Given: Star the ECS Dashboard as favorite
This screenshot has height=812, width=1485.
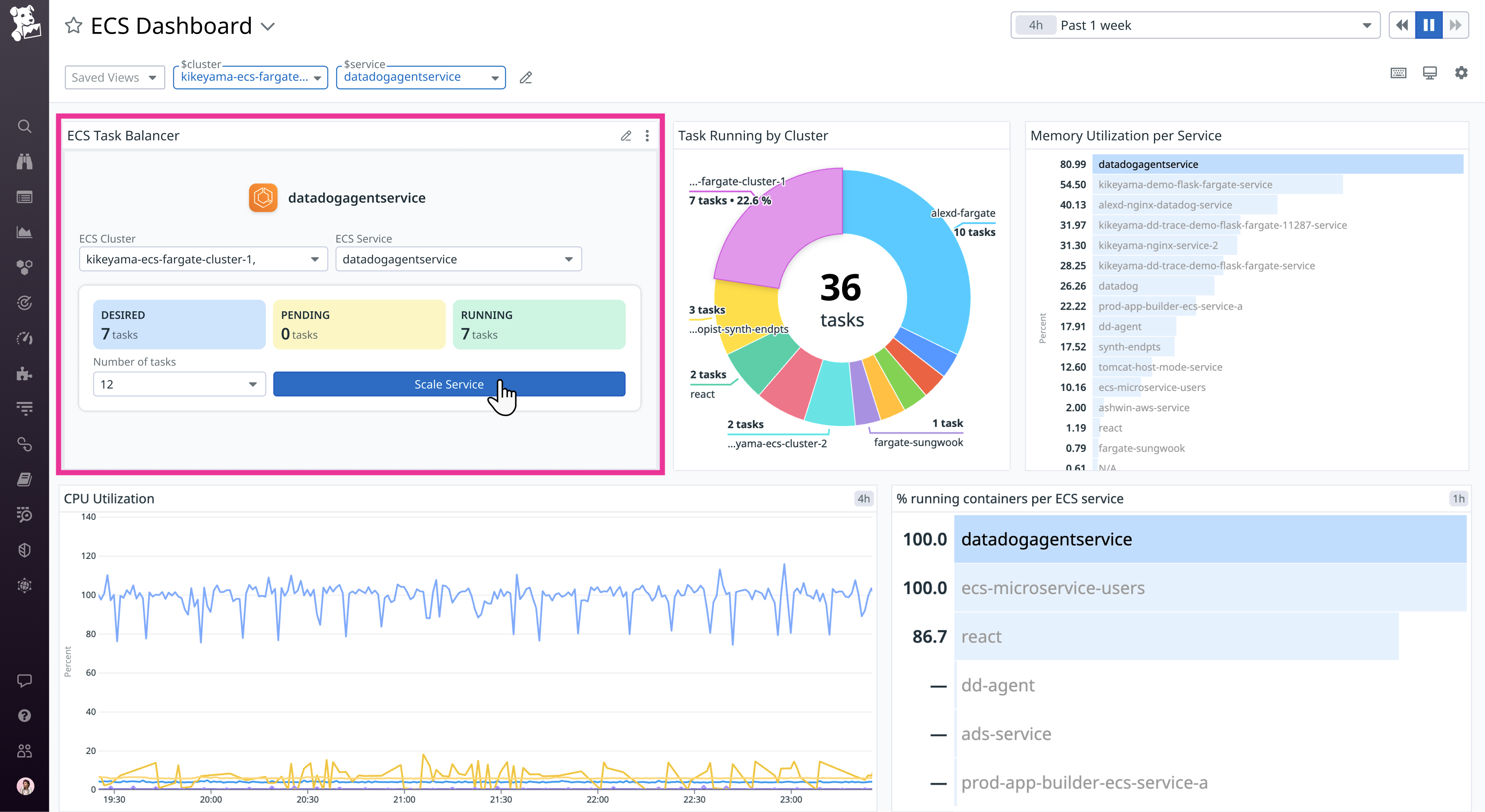Looking at the screenshot, I should [74, 26].
